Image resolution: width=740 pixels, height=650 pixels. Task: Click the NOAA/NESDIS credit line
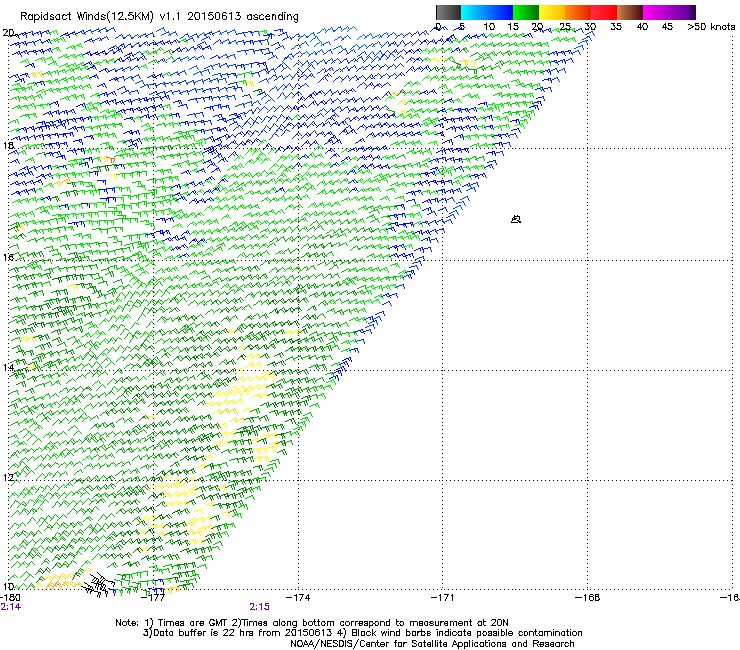coord(432,644)
